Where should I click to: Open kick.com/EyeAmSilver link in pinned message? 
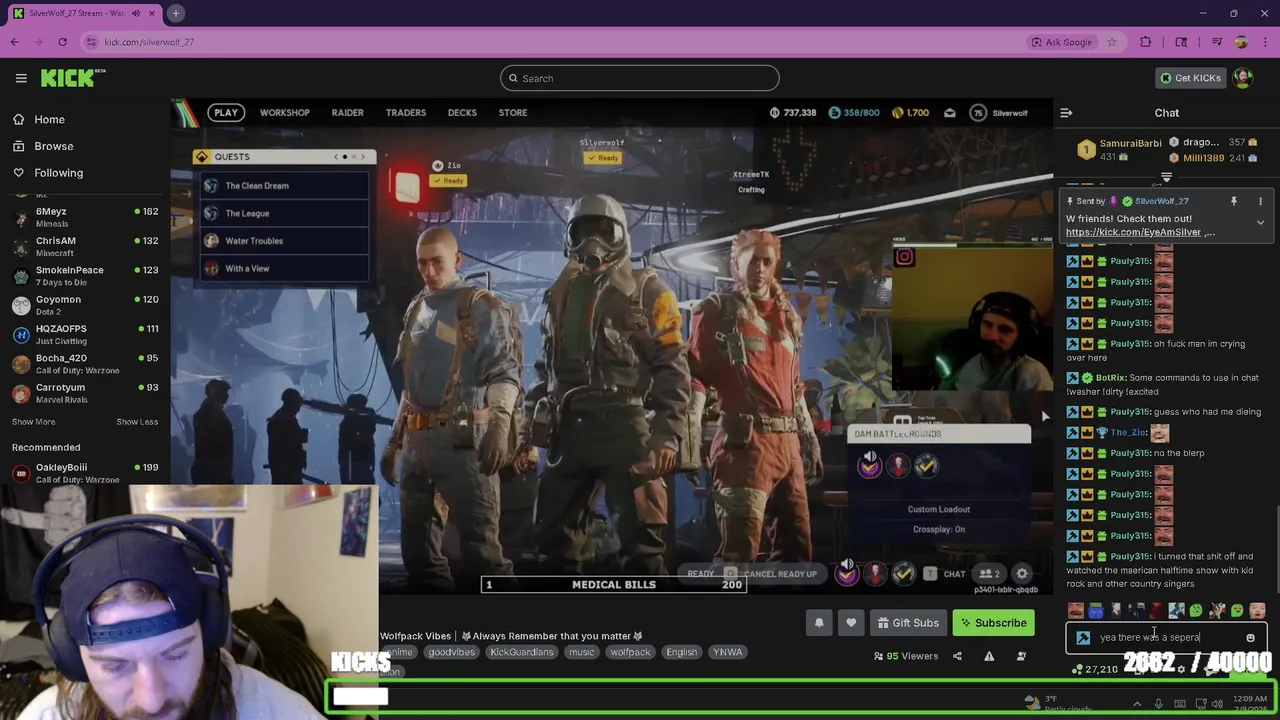tap(1133, 232)
